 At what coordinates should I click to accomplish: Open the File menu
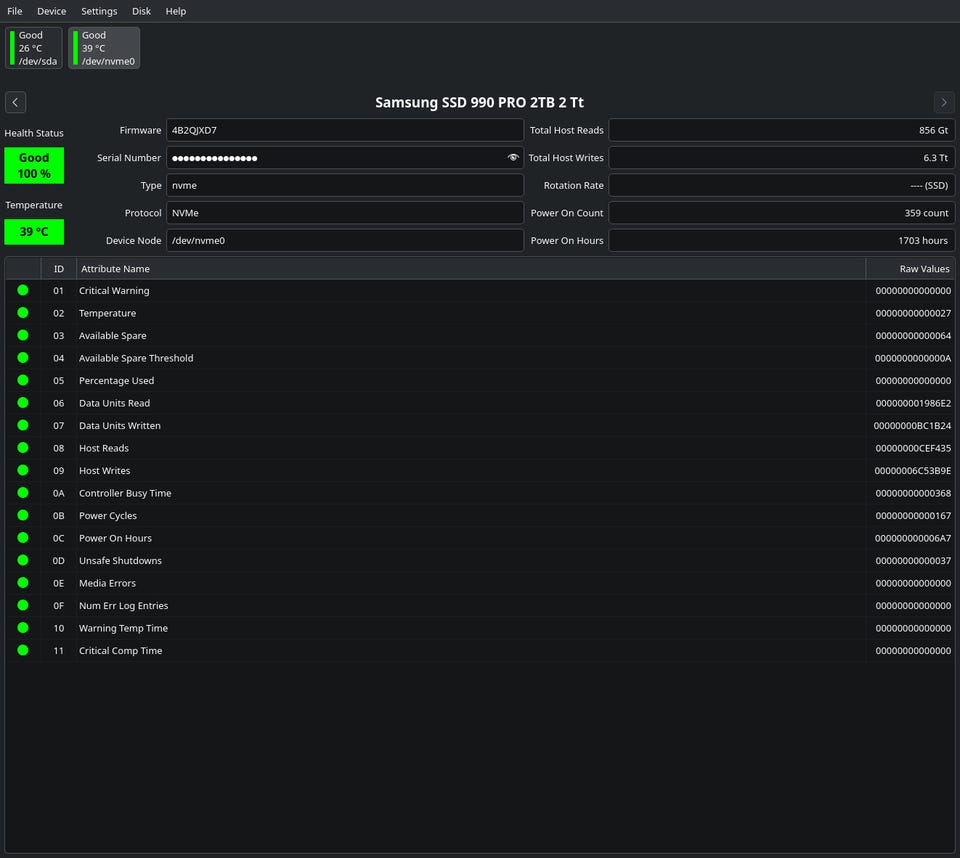tap(15, 11)
